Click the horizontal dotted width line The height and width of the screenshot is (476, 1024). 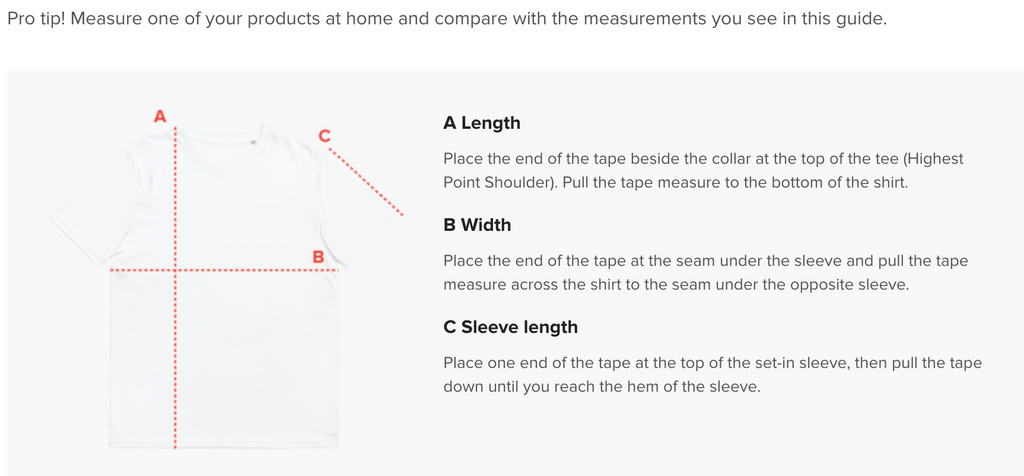click(224, 269)
